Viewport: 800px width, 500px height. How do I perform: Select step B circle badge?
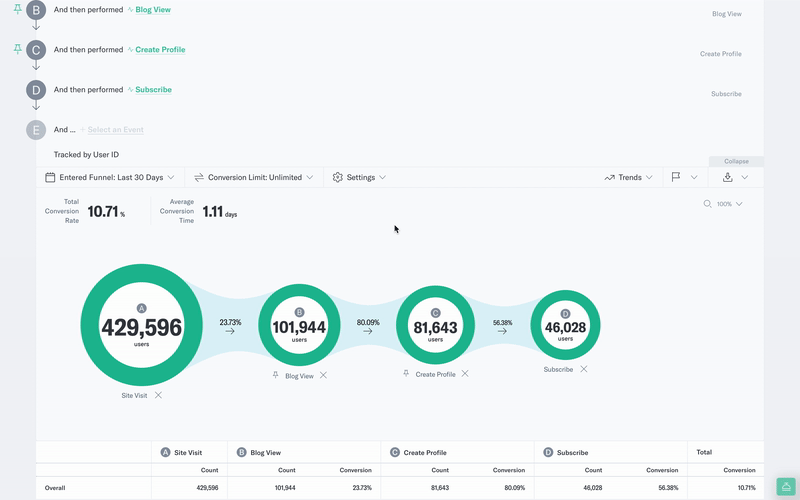point(36,10)
